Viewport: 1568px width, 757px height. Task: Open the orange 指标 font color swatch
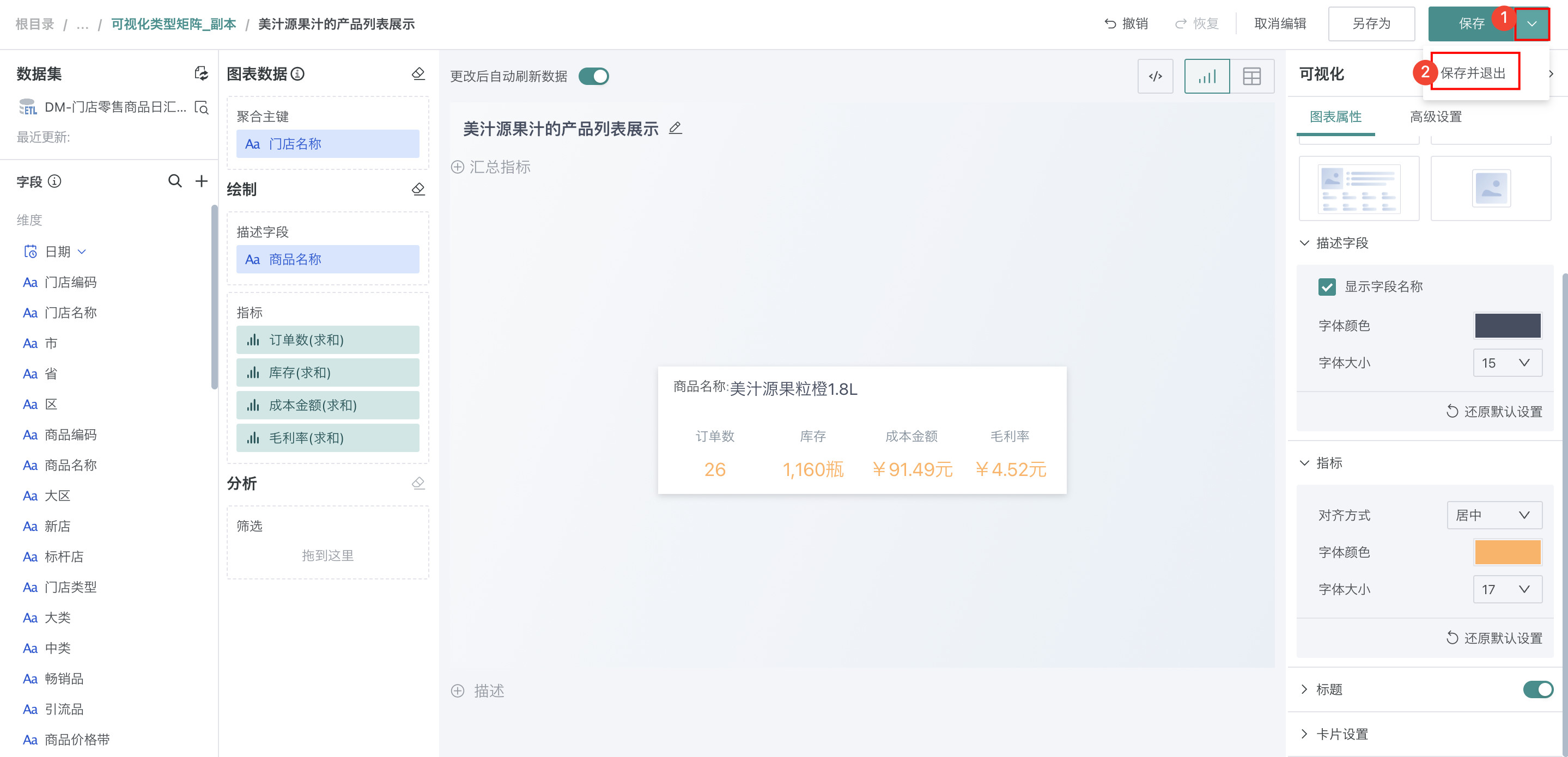1507,552
